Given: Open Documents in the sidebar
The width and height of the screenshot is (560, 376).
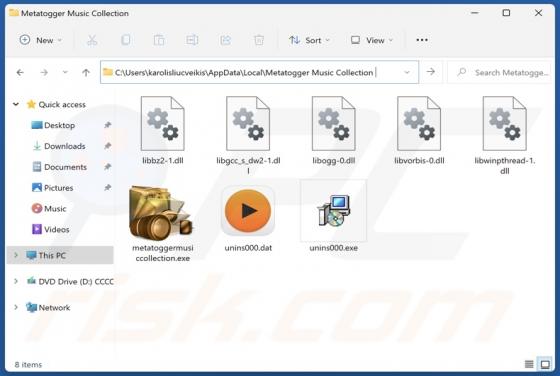Looking at the screenshot, I should click(x=60, y=167).
